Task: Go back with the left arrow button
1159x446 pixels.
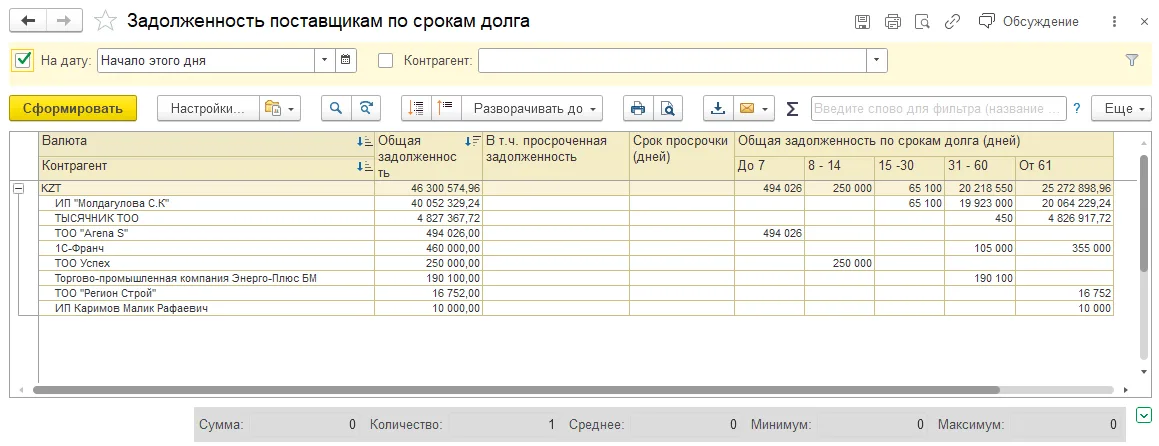Action: [28, 21]
